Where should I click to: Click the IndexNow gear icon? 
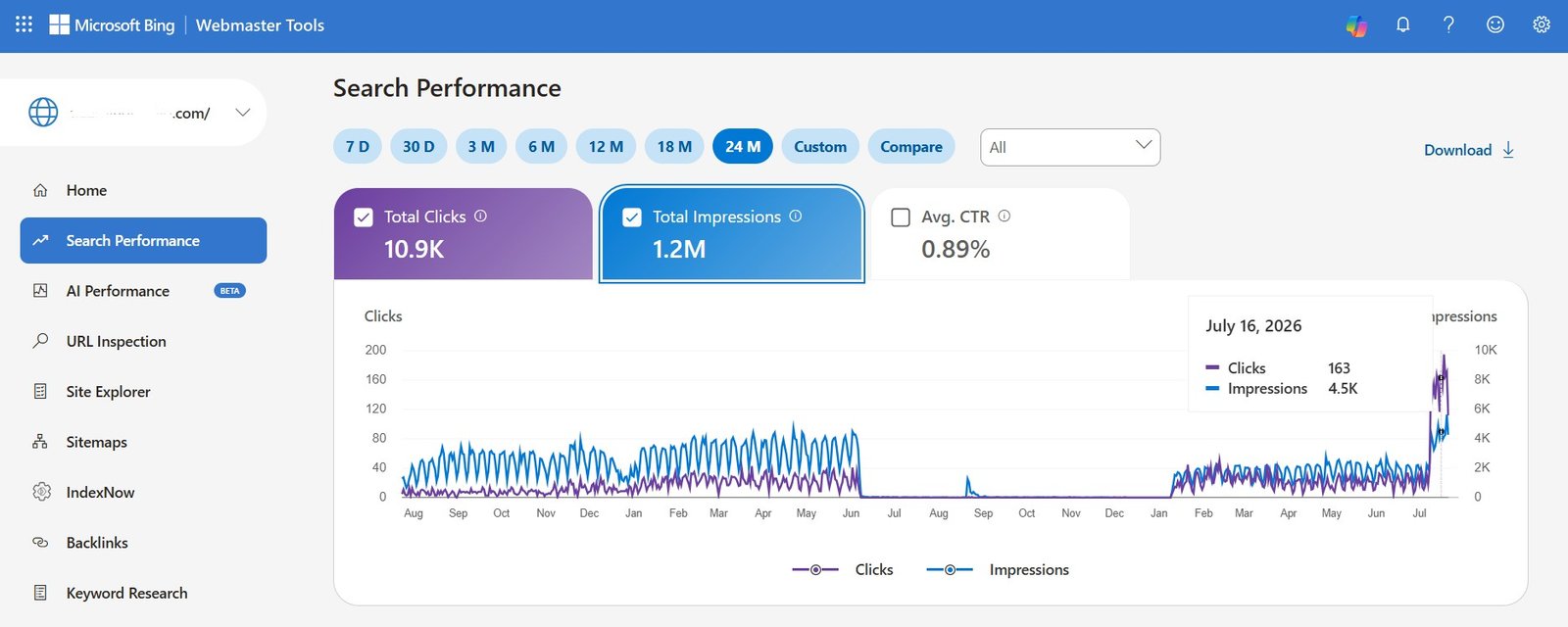41,492
